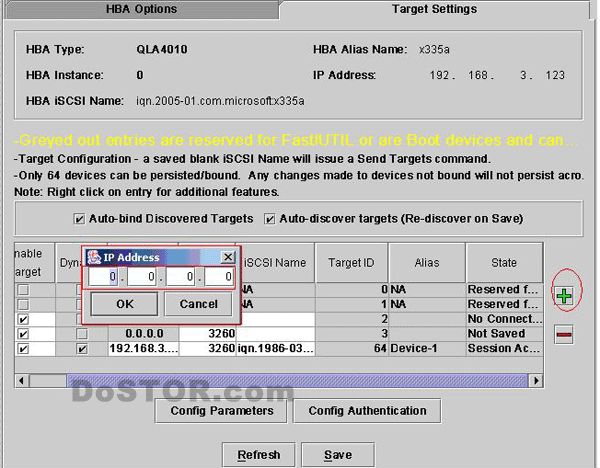
Task: Toggle Enable Target checkbox for Device-1 row
Action: pyautogui.click(x=22, y=349)
